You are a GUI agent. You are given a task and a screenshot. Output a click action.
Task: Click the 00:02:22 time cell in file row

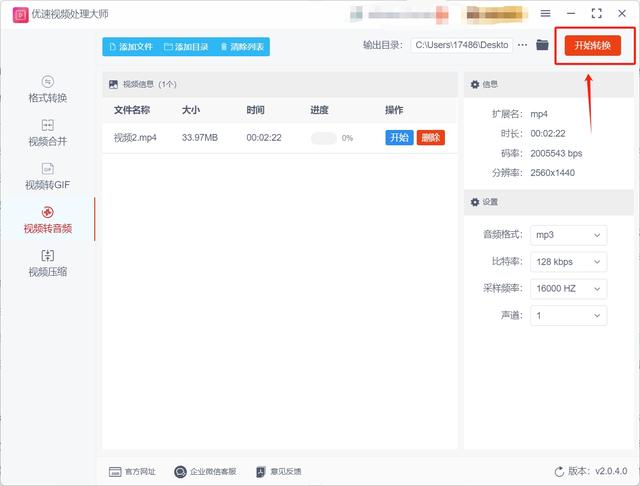coord(264,138)
